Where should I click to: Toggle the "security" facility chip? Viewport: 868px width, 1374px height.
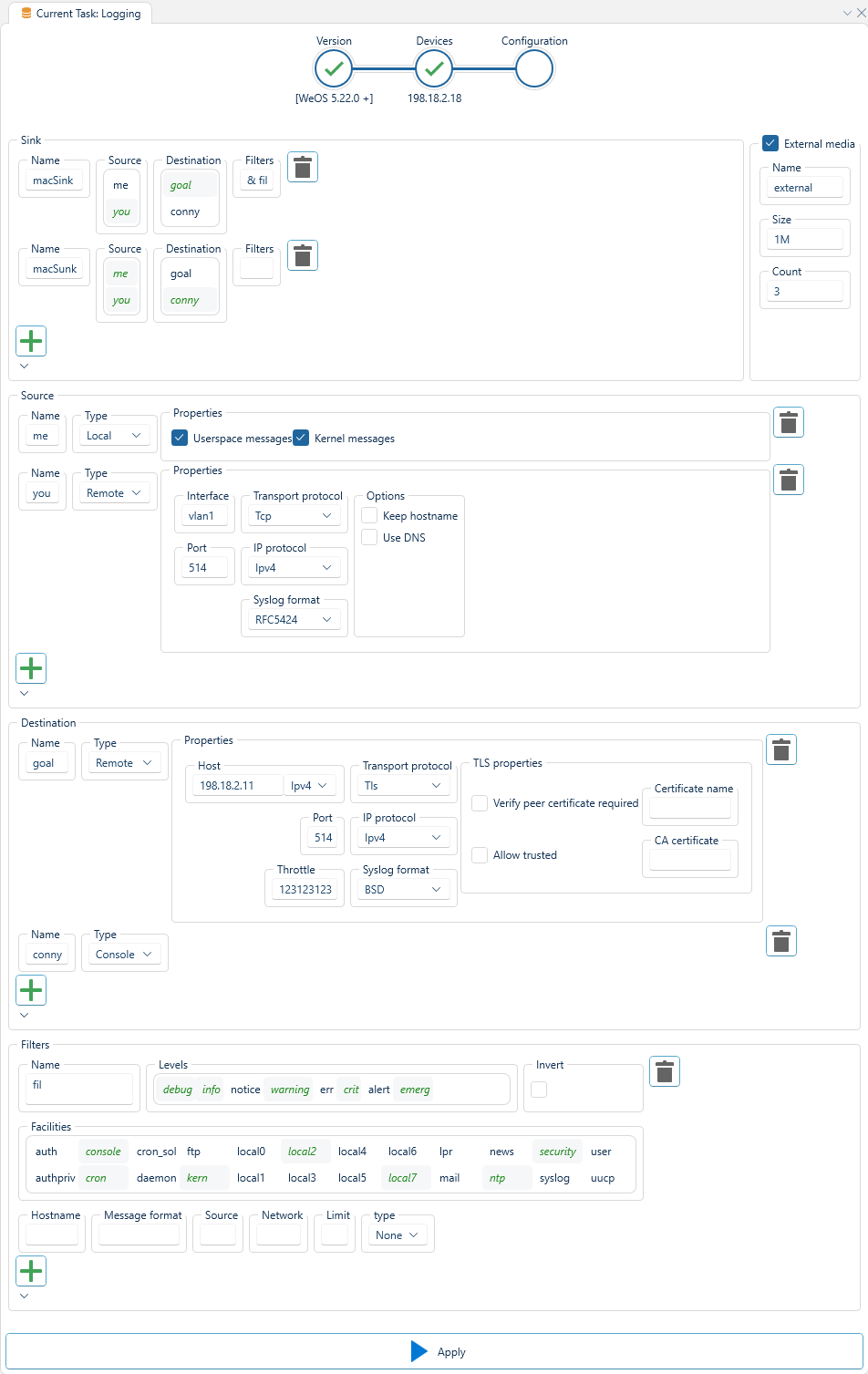tap(557, 1151)
